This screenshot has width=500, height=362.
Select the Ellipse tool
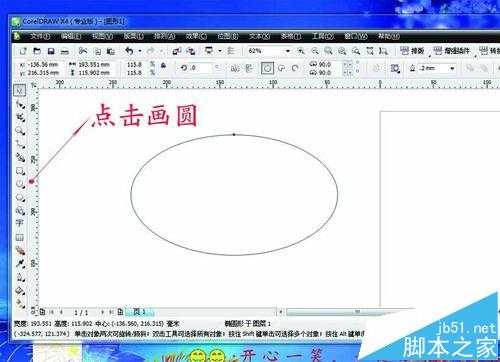tap(20, 184)
